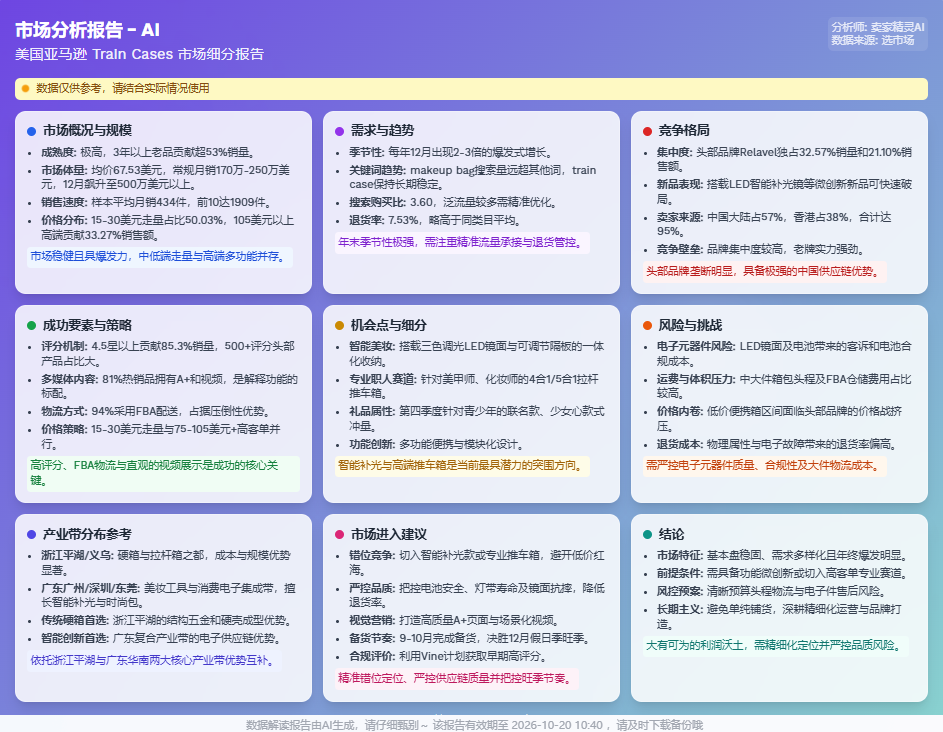Click the 集中度 bullet mentioning Relavel
The width and height of the screenshot is (943, 732).
pyautogui.click(x=784, y=159)
